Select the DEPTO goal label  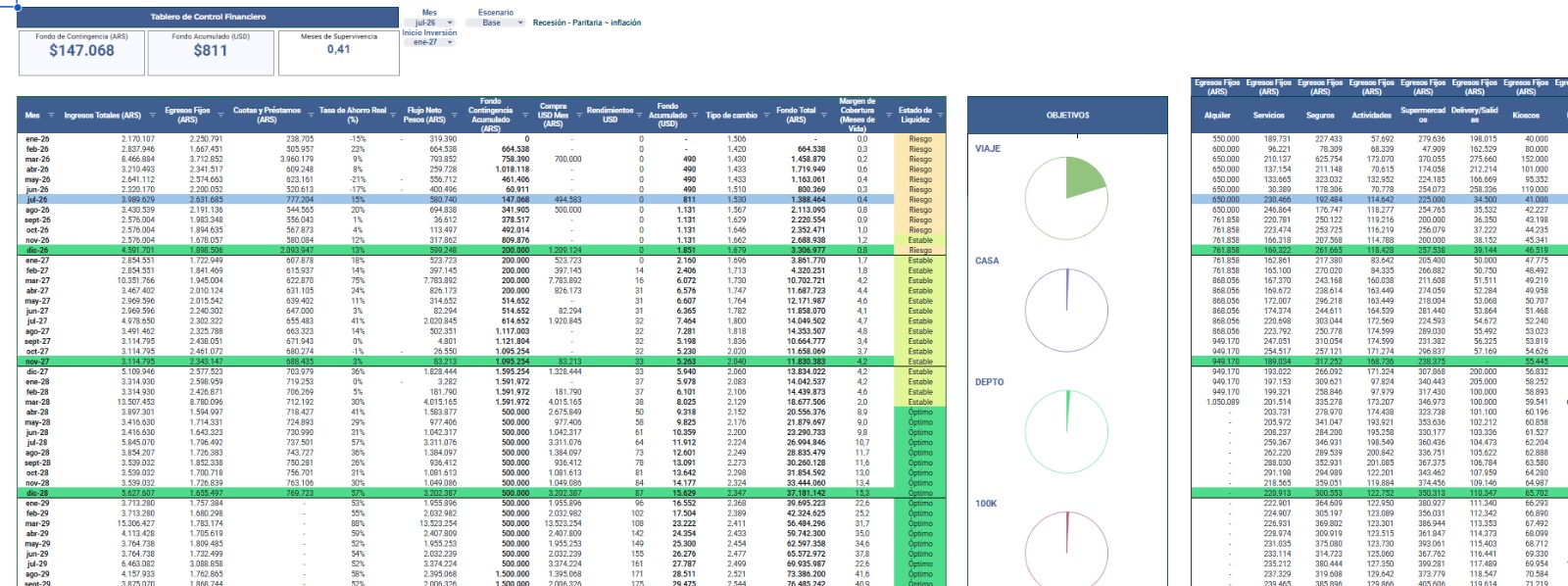pos(990,382)
